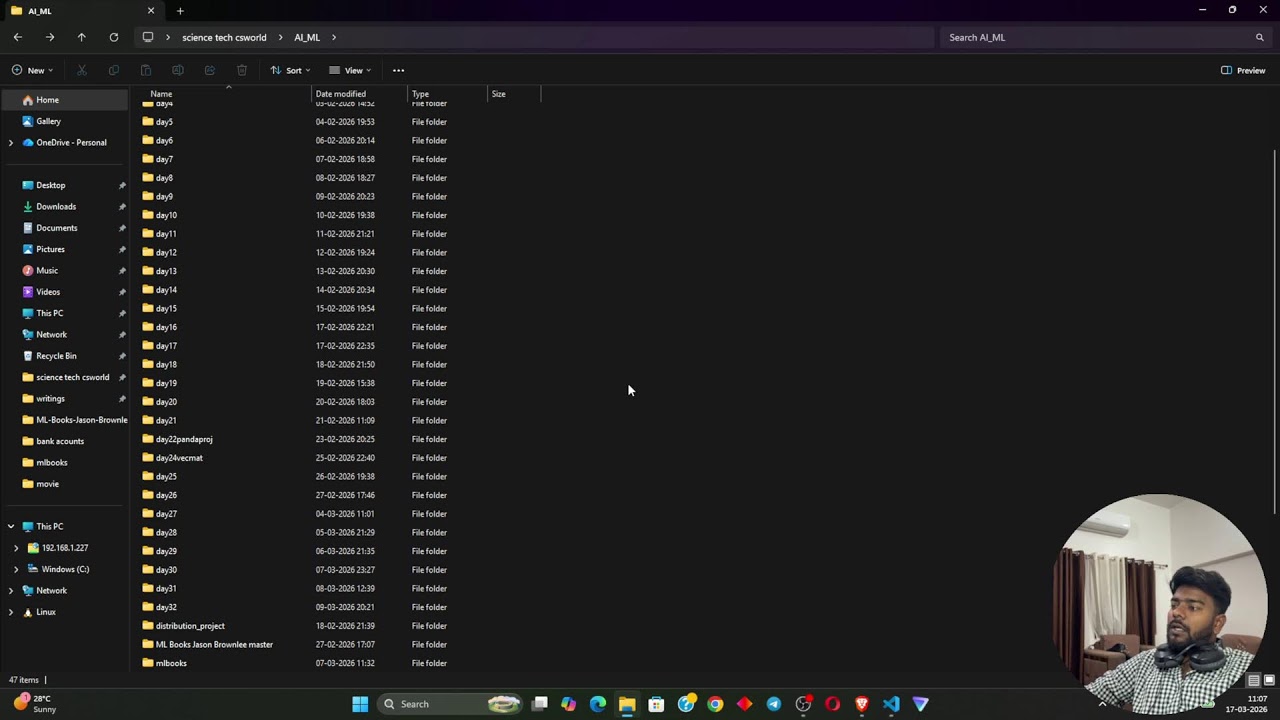Click the Share toolbar icon

(x=210, y=70)
